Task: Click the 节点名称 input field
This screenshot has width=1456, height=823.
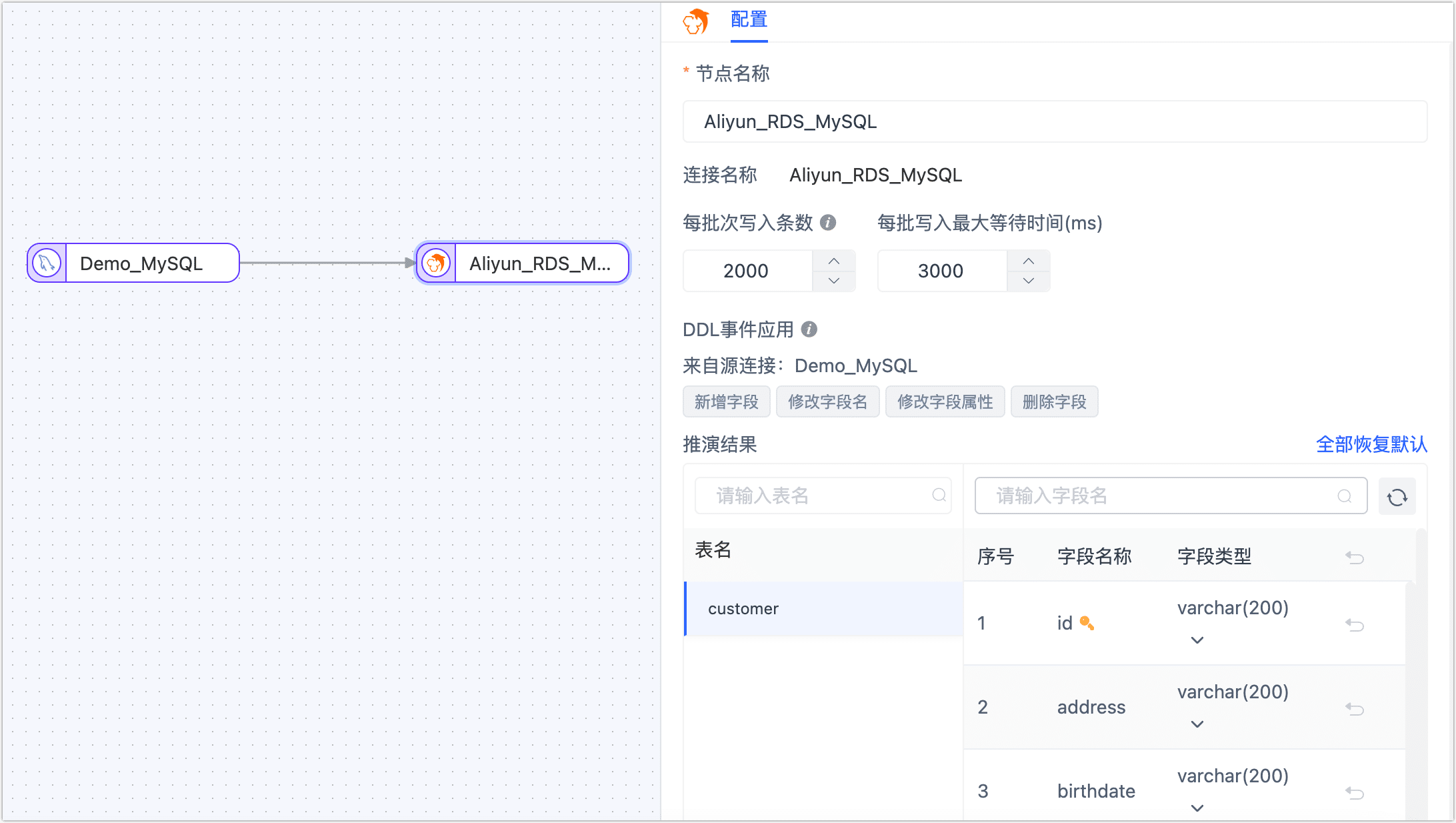Action: click(1054, 122)
